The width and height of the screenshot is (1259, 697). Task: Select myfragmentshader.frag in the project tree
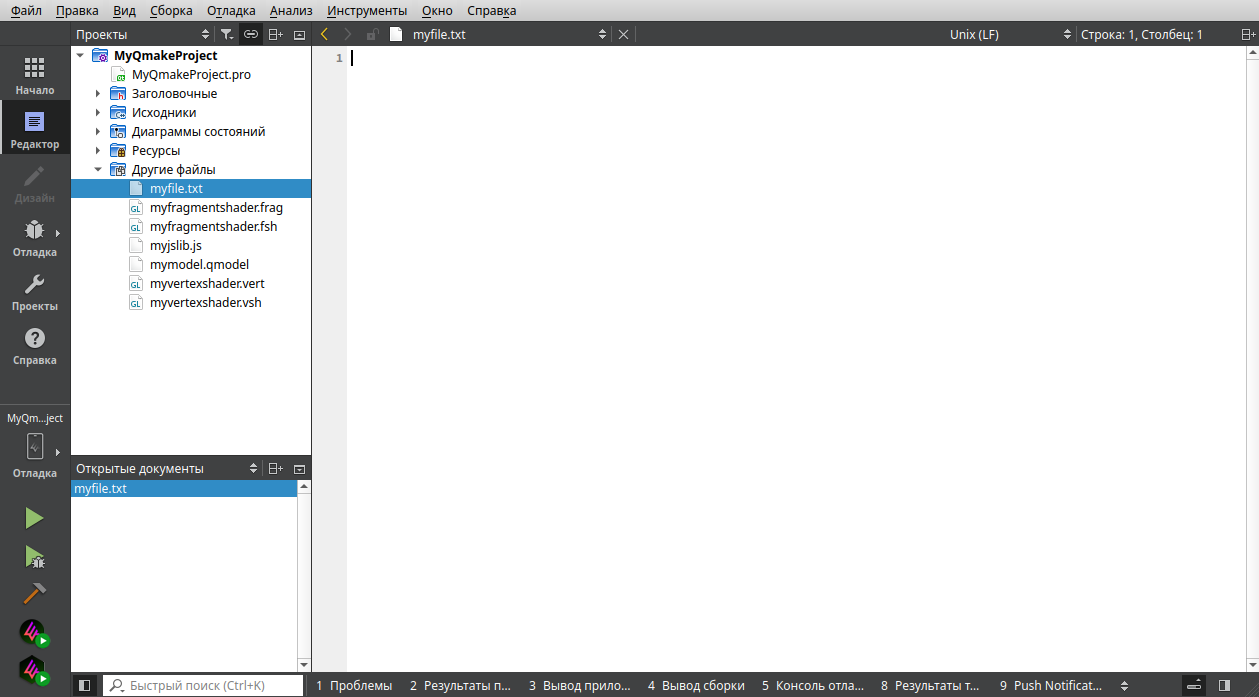tap(216, 208)
